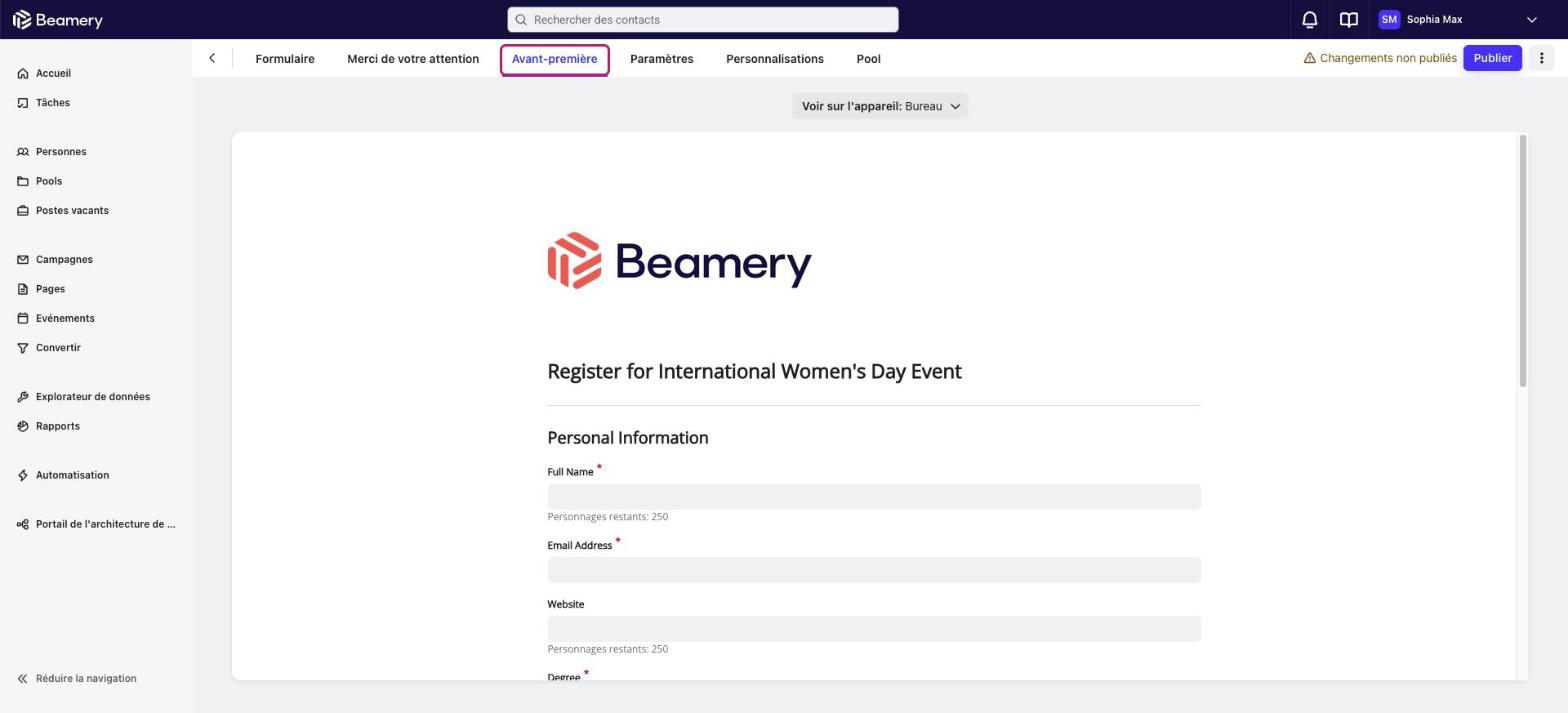Switch to the Formulaire tab

285,59
